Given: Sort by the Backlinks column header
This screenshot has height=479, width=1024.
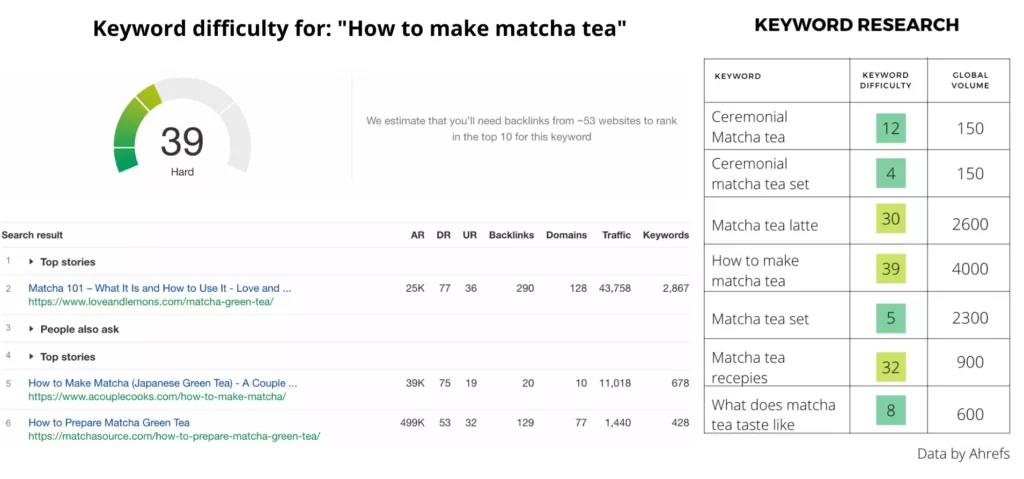Looking at the screenshot, I should 512,235.
